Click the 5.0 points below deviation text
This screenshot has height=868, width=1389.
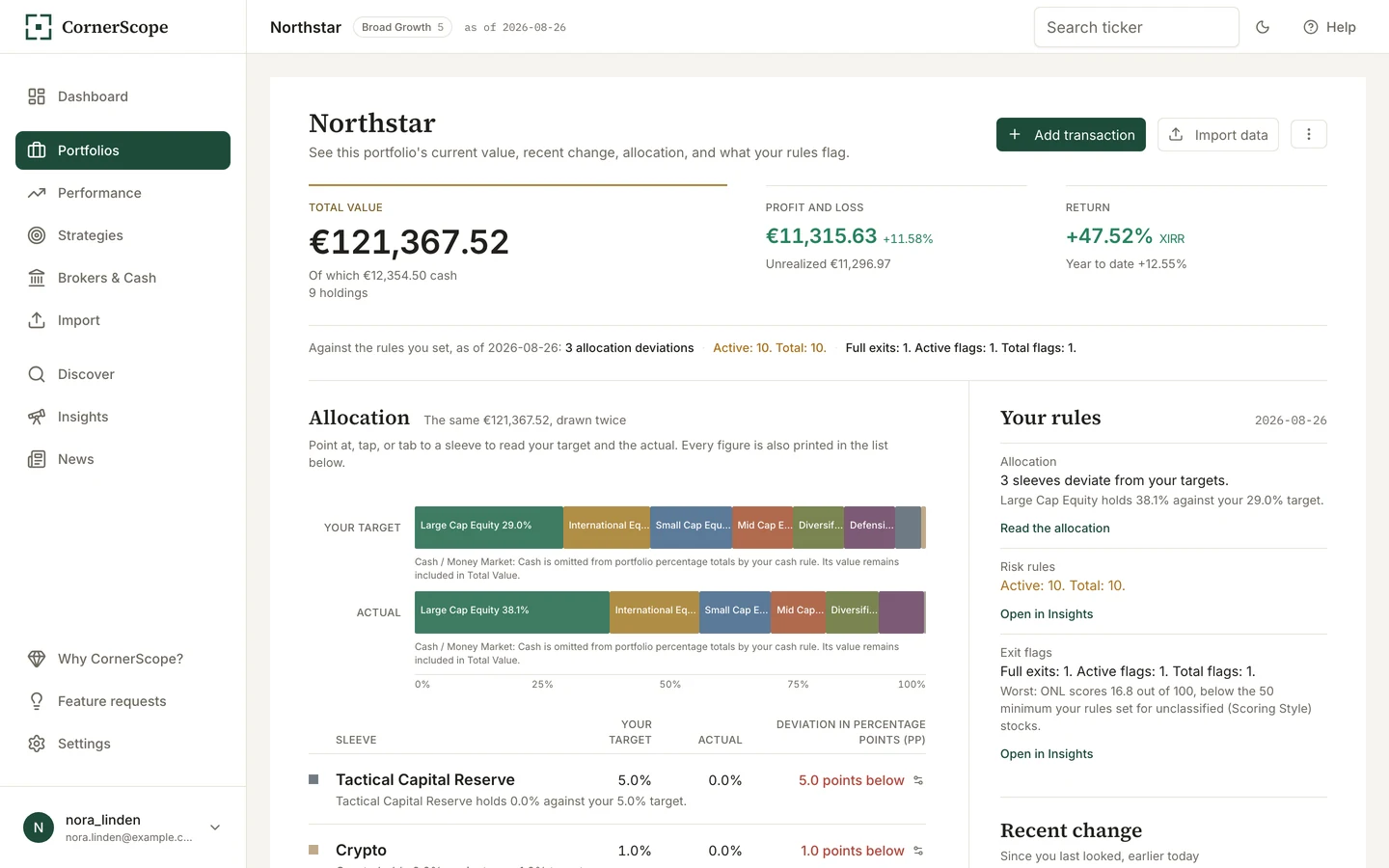pos(852,780)
